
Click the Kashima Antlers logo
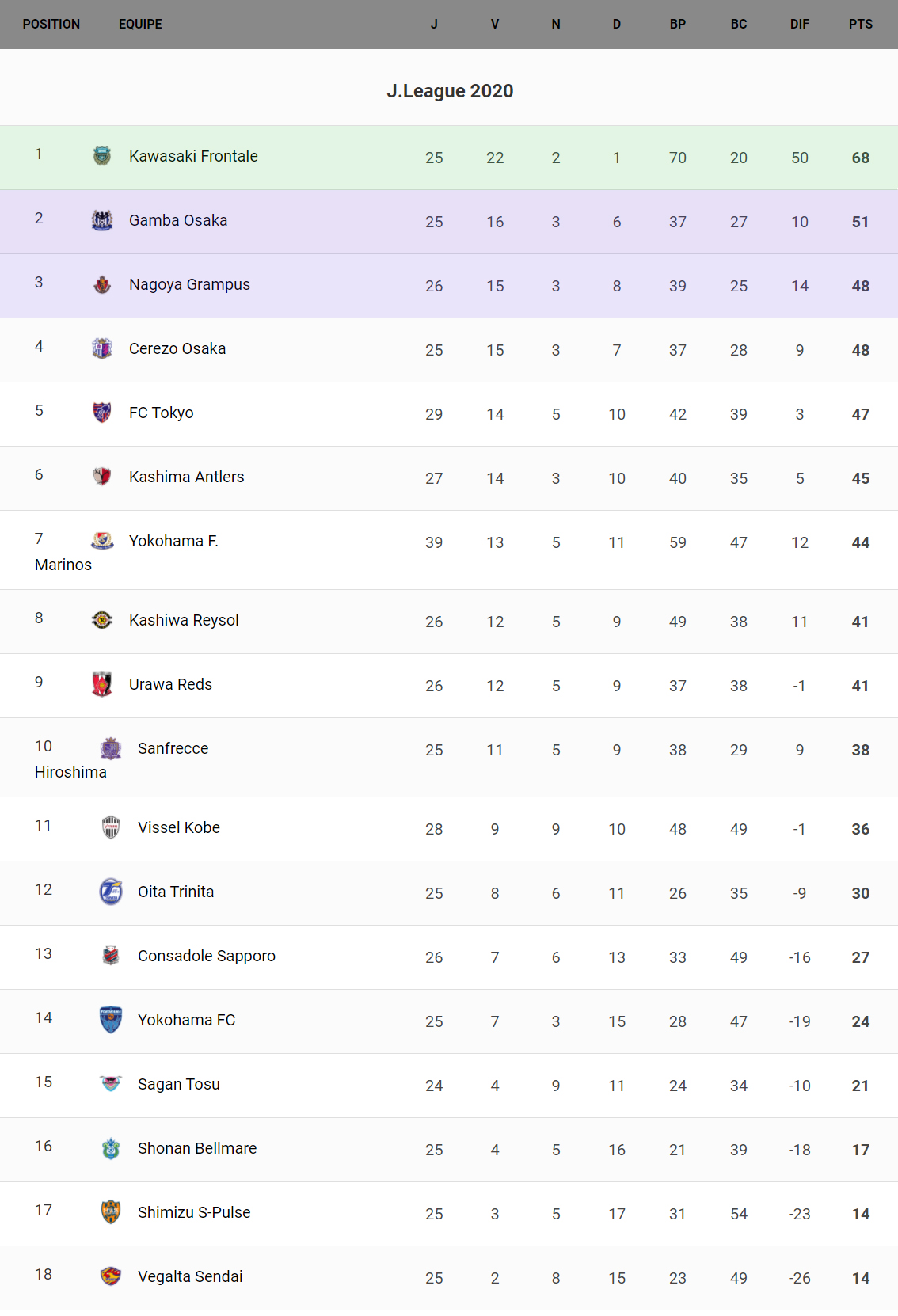pyautogui.click(x=102, y=477)
